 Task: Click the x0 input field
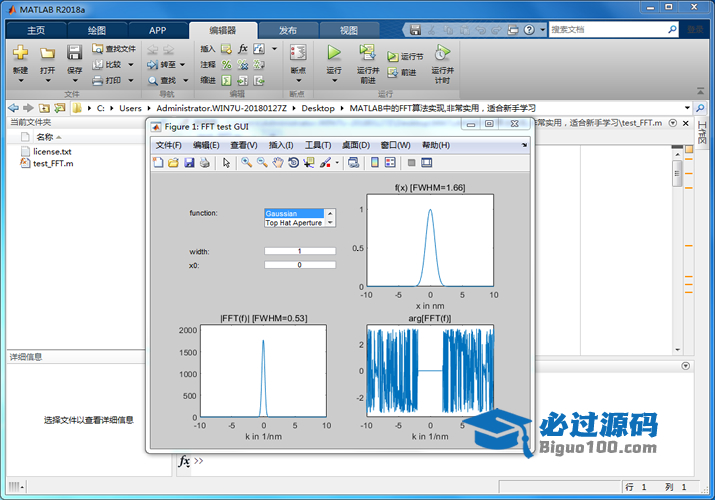click(300, 265)
